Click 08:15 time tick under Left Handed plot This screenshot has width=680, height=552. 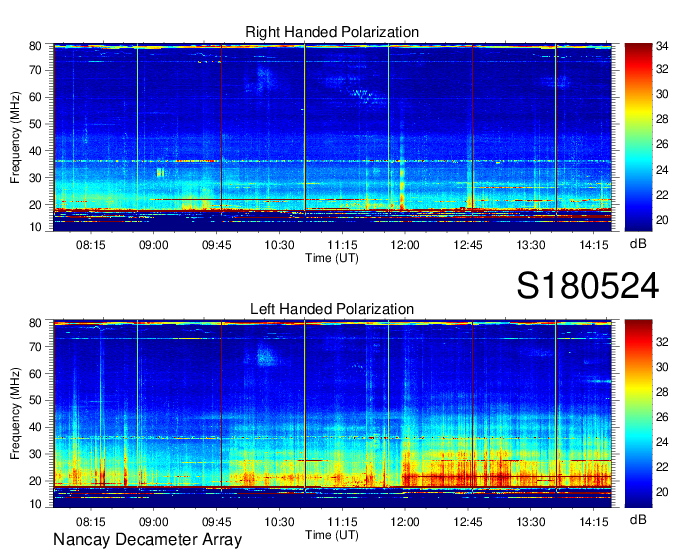pos(91,522)
